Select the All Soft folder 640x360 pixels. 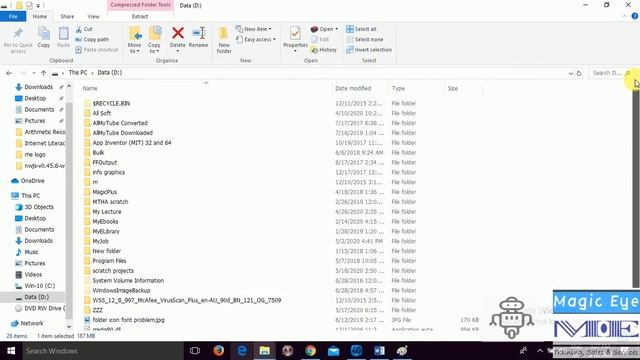(101, 113)
